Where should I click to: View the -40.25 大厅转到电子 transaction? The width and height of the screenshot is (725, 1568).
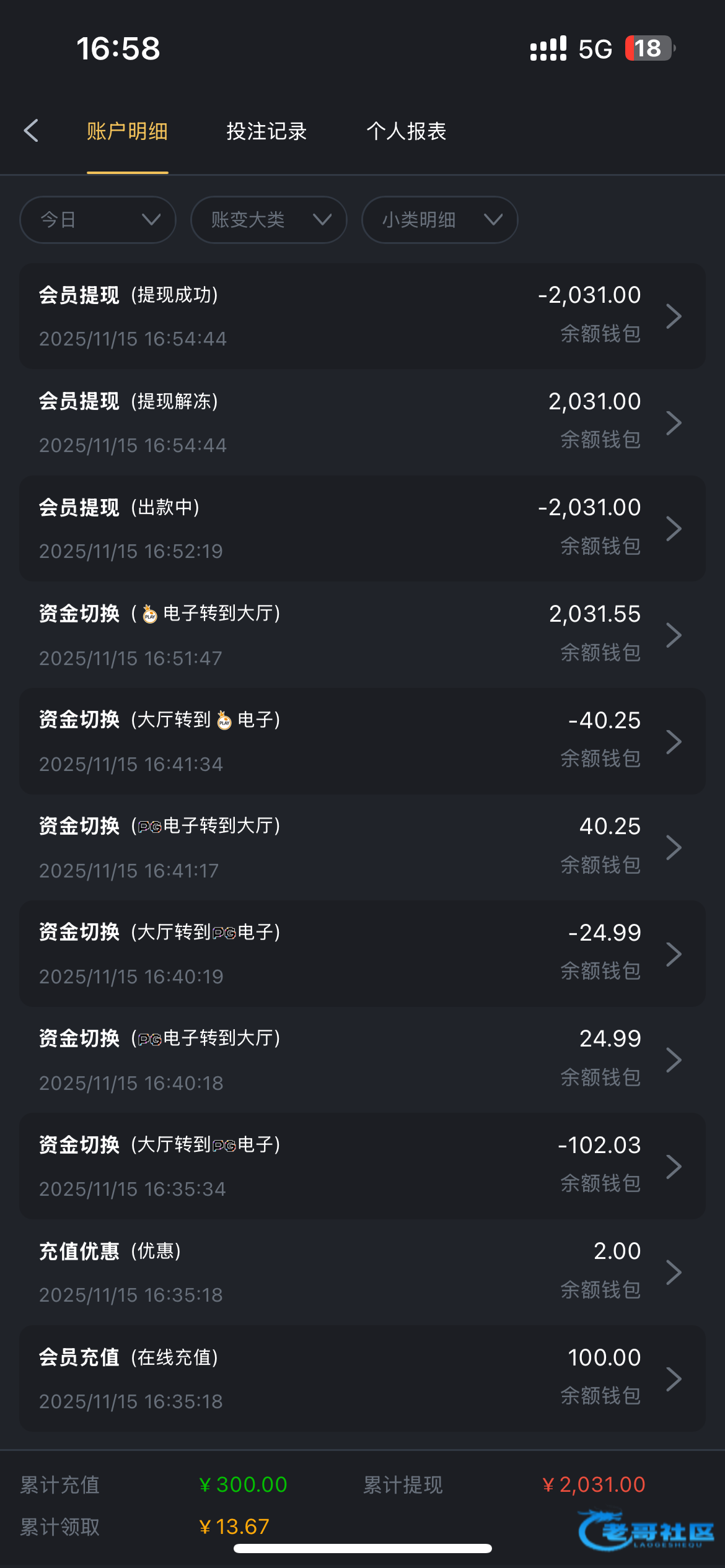click(x=362, y=741)
